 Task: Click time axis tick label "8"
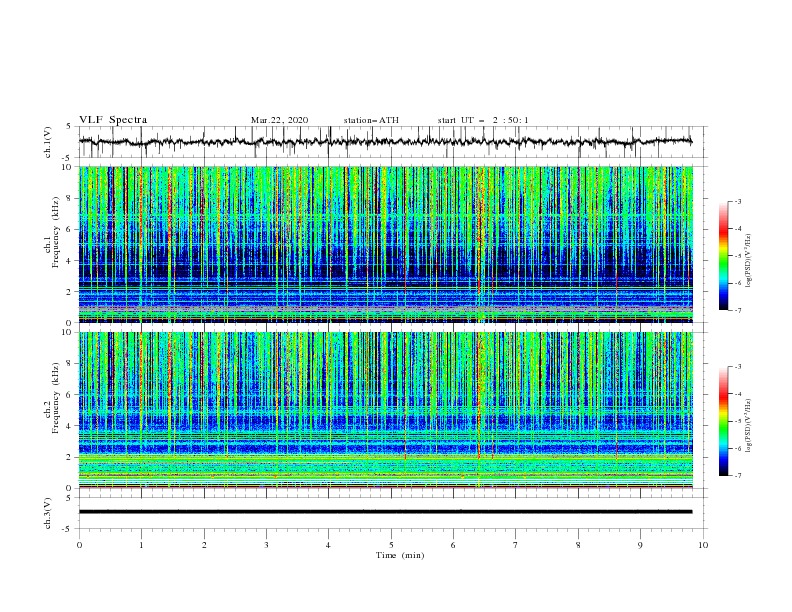[x=578, y=545]
